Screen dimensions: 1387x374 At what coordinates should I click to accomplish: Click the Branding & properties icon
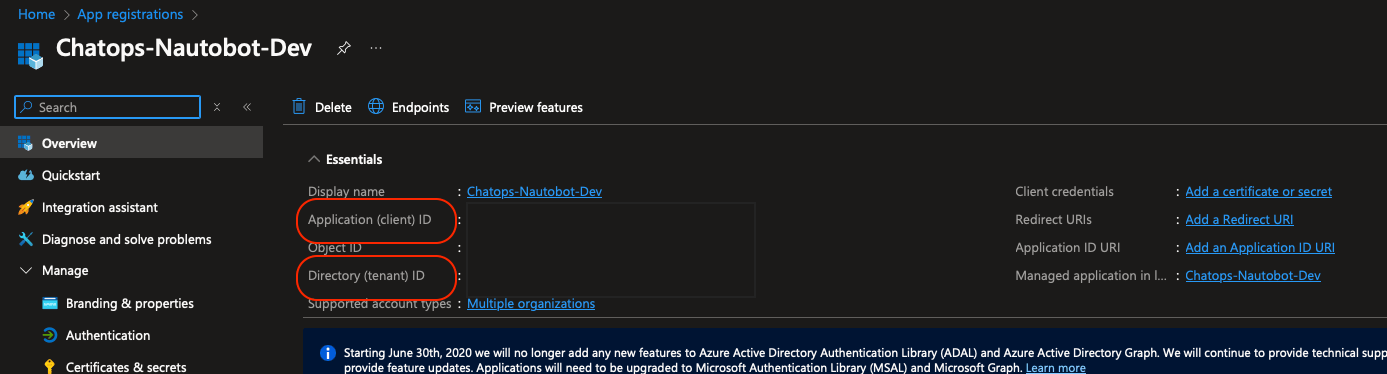point(49,303)
